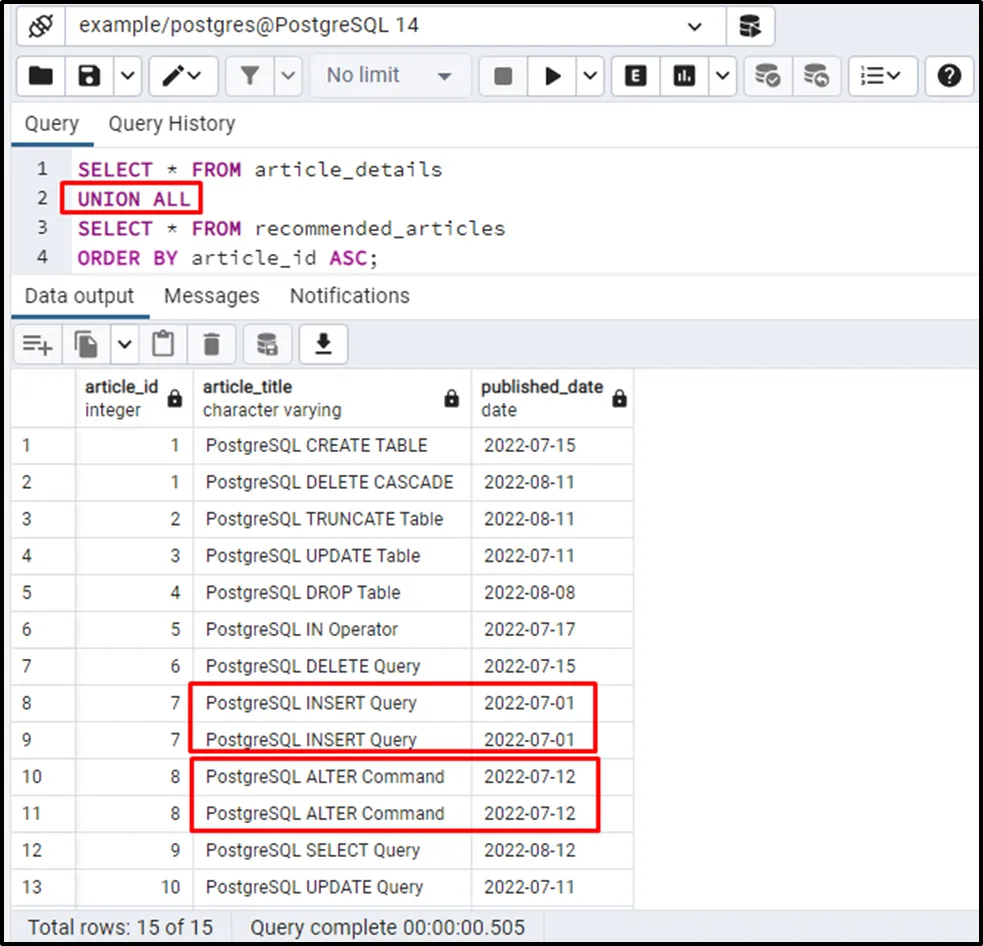Click the Explain (E) icon

click(635, 76)
